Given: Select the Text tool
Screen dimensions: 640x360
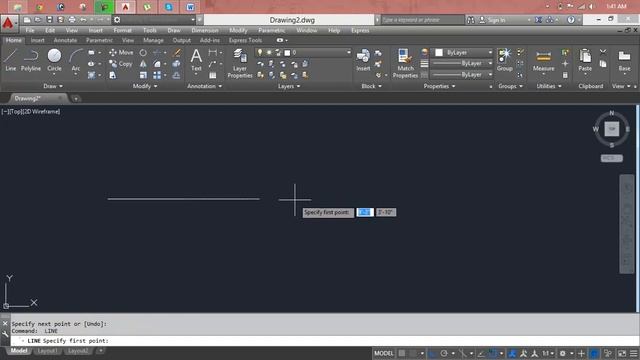Looking at the screenshot, I should [196, 60].
